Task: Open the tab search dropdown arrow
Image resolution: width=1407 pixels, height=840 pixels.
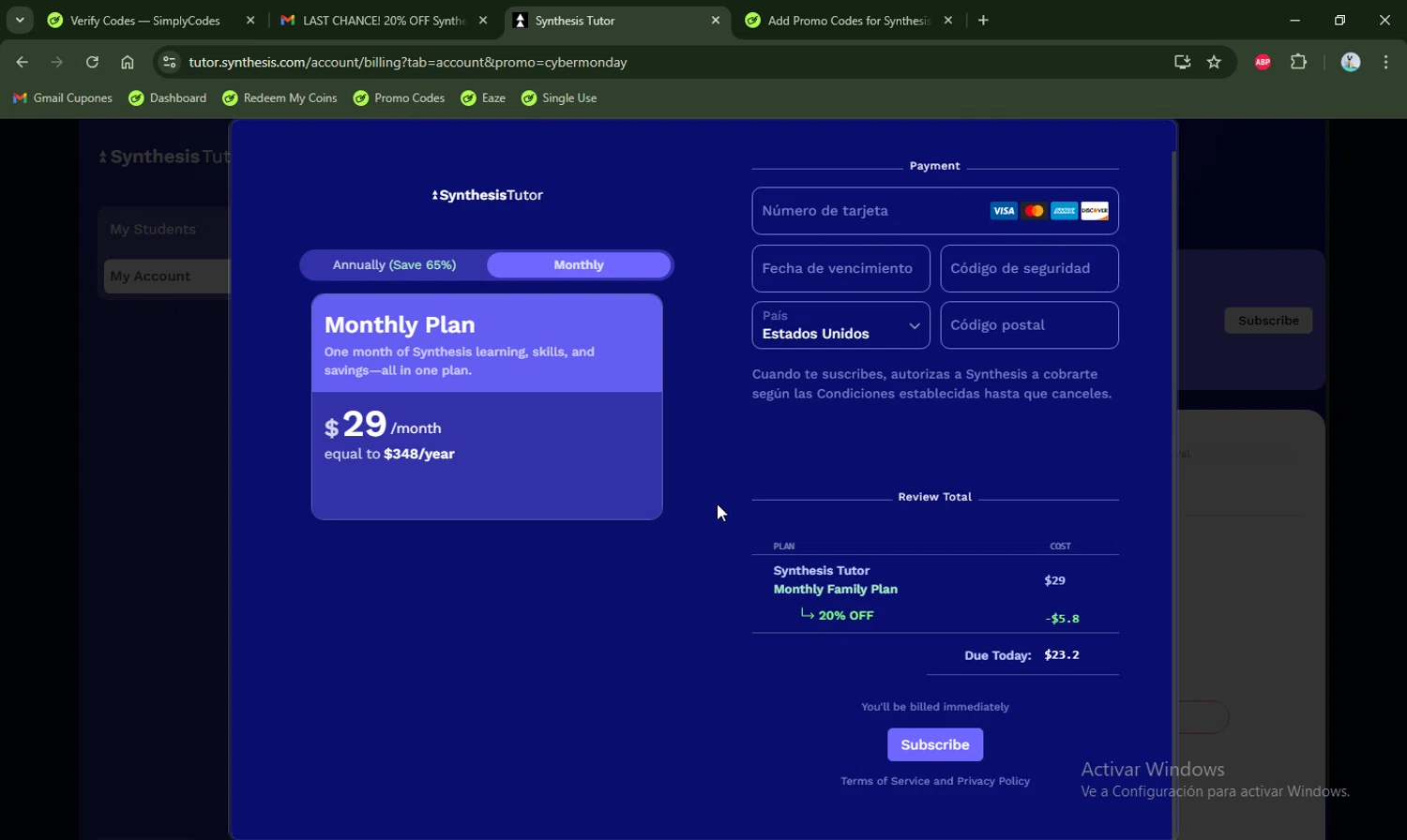Action: (x=20, y=20)
